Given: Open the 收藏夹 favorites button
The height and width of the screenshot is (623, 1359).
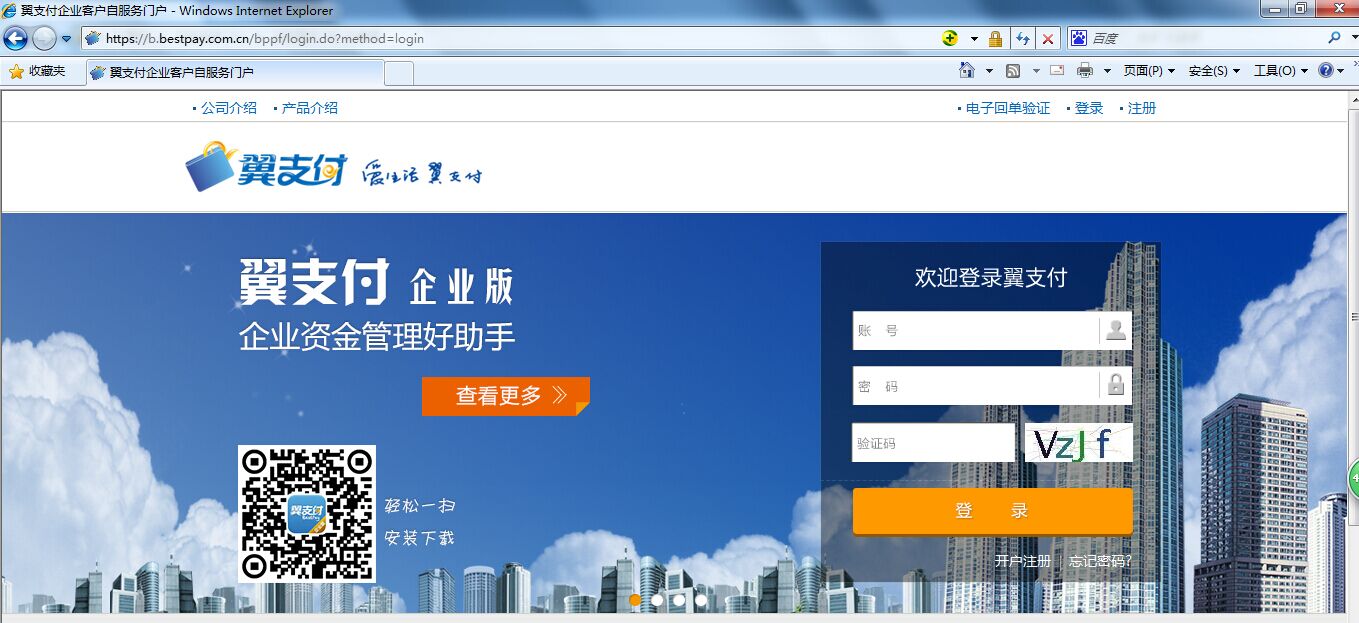Looking at the screenshot, I should coord(37,71).
